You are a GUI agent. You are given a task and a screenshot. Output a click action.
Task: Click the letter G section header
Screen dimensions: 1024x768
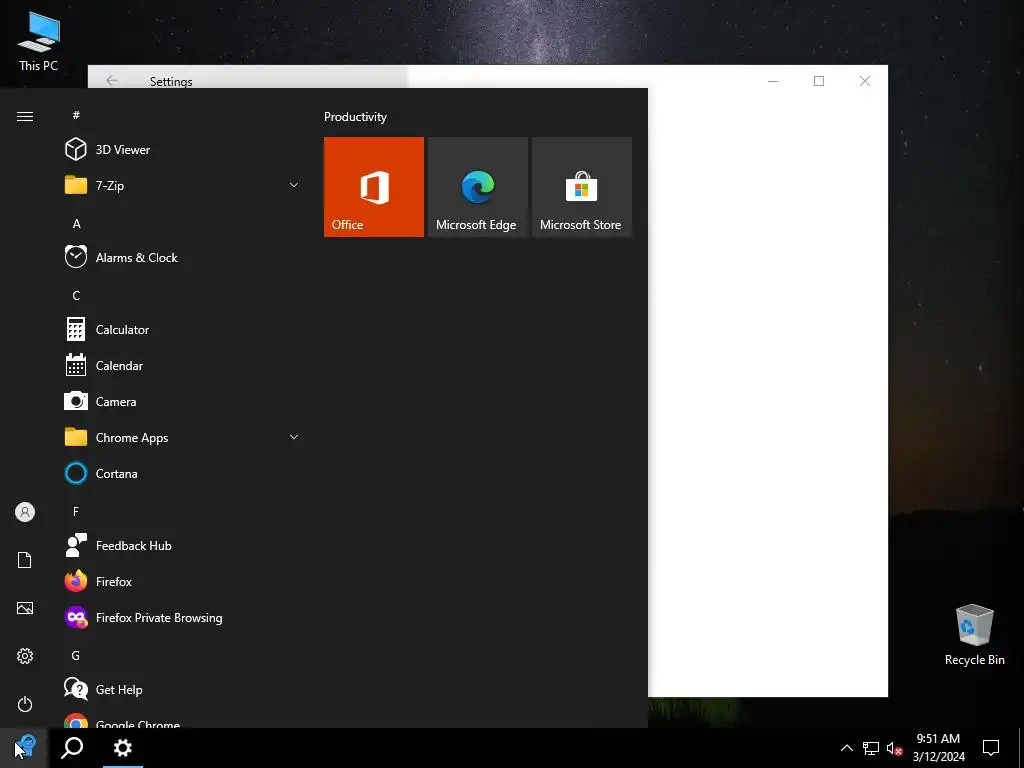pyautogui.click(x=76, y=655)
